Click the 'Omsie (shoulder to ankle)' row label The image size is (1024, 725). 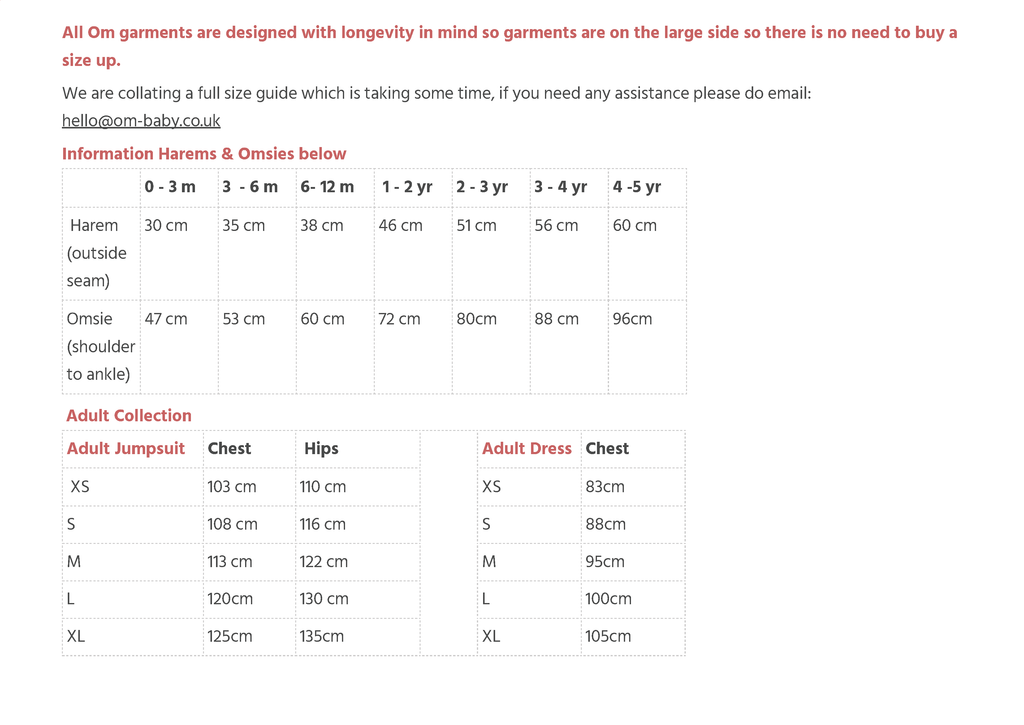(x=100, y=346)
